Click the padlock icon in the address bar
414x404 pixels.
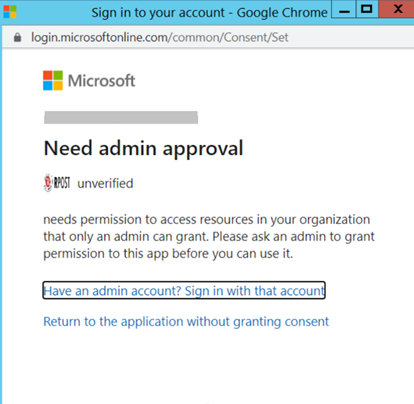click(17, 37)
